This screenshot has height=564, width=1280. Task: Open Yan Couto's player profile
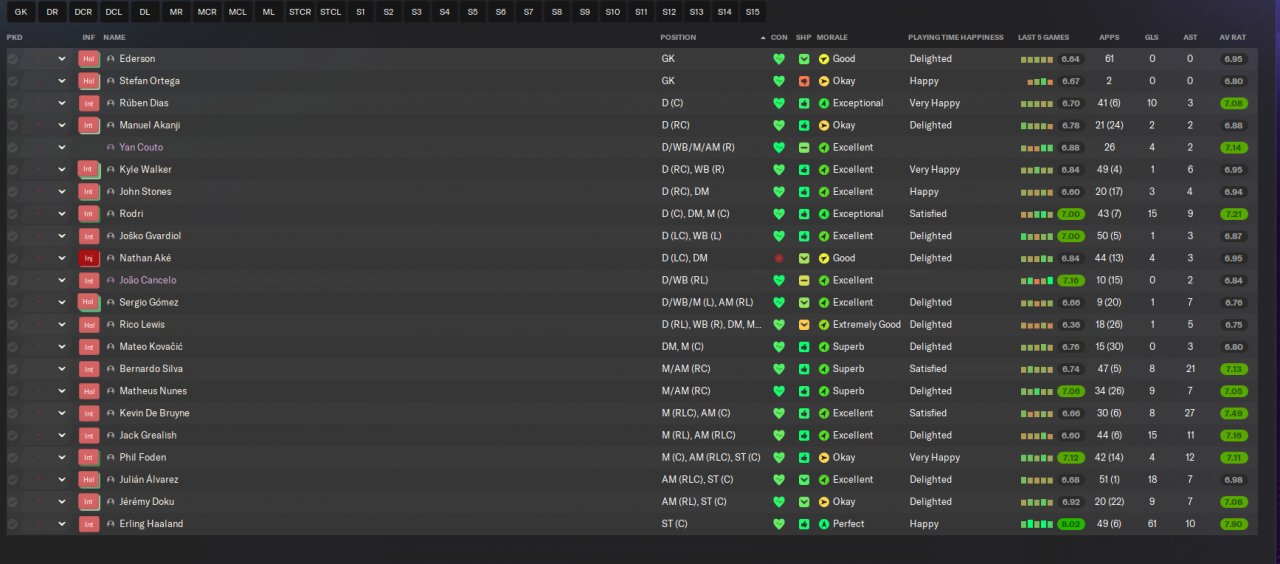pyautogui.click(x=141, y=147)
